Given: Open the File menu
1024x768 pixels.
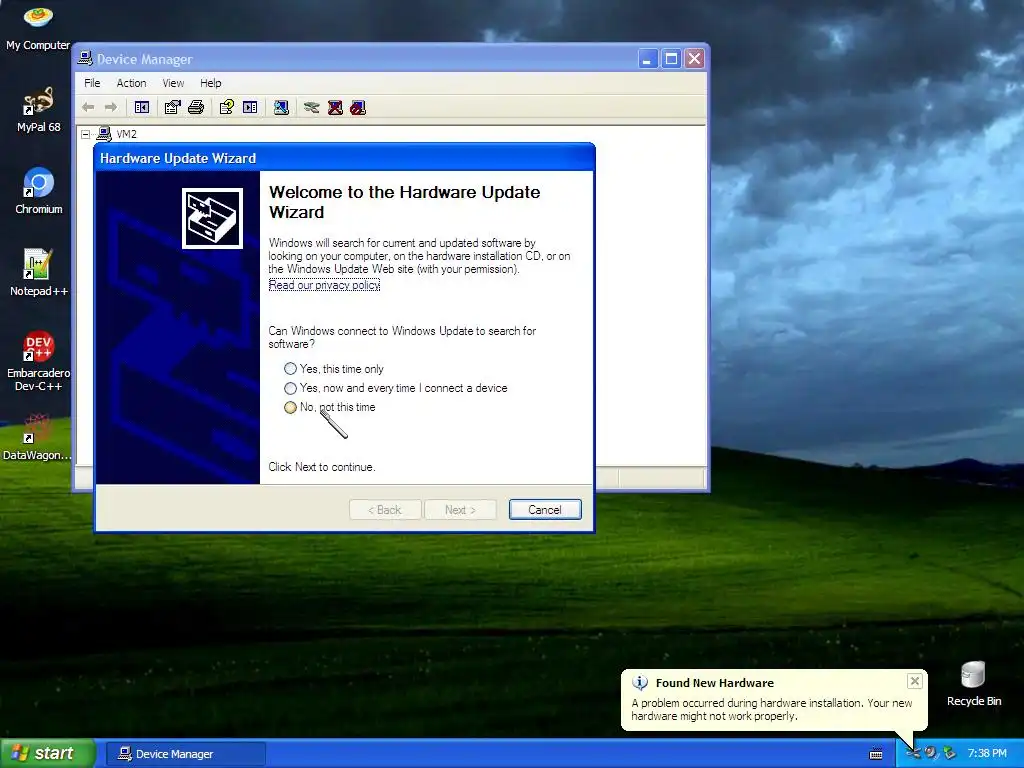Looking at the screenshot, I should coord(92,83).
